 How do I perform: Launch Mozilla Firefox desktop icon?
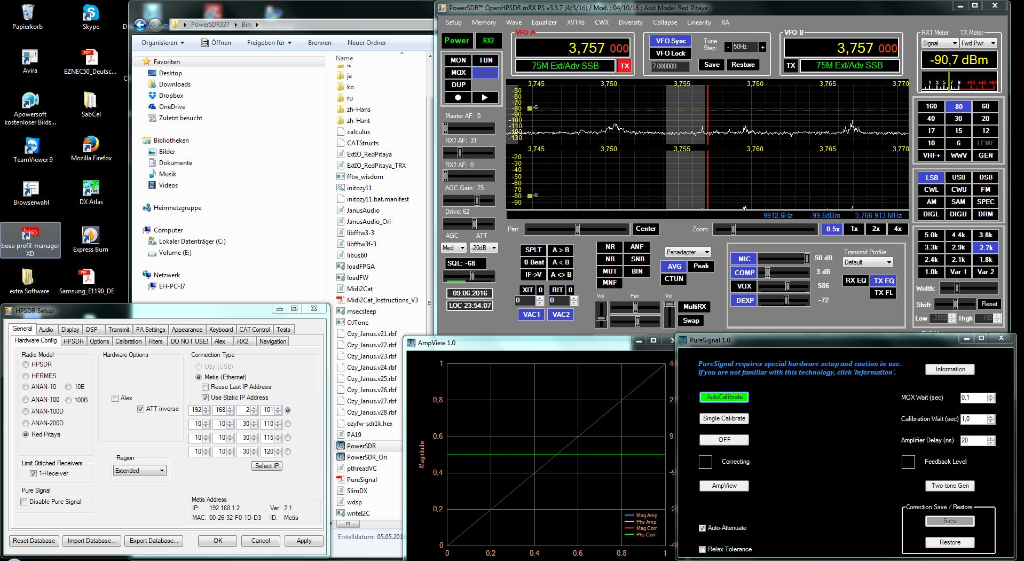point(91,148)
